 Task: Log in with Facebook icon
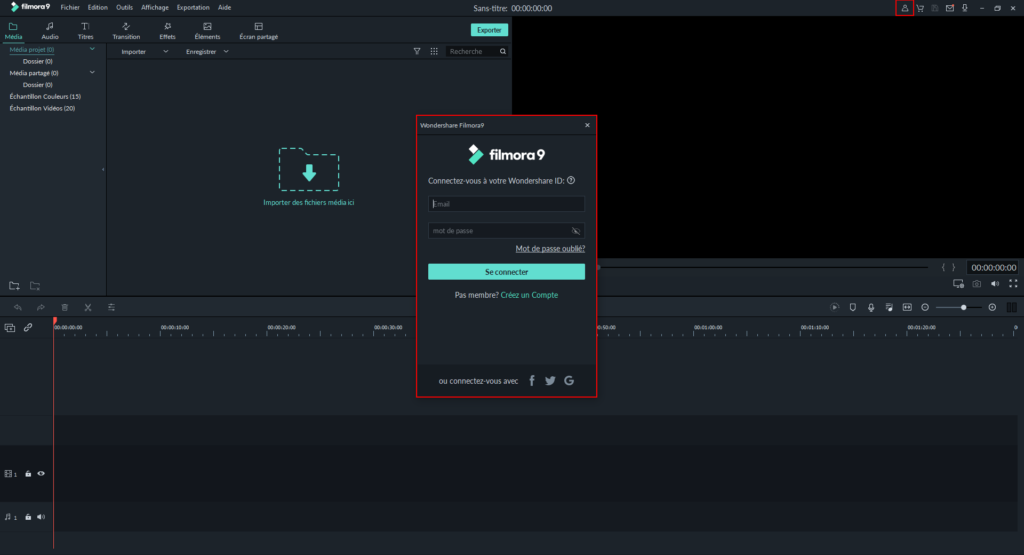tap(532, 381)
